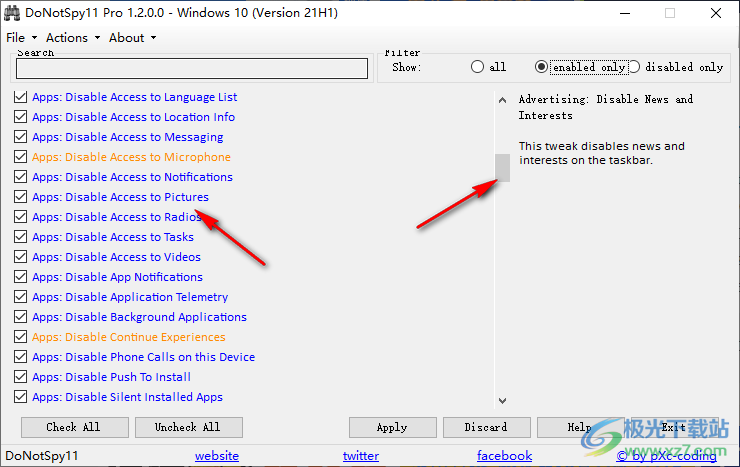Uncheck Disable Silent Installed Apps checkbox
Viewport: 740px width, 467px height.
(x=20, y=397)
